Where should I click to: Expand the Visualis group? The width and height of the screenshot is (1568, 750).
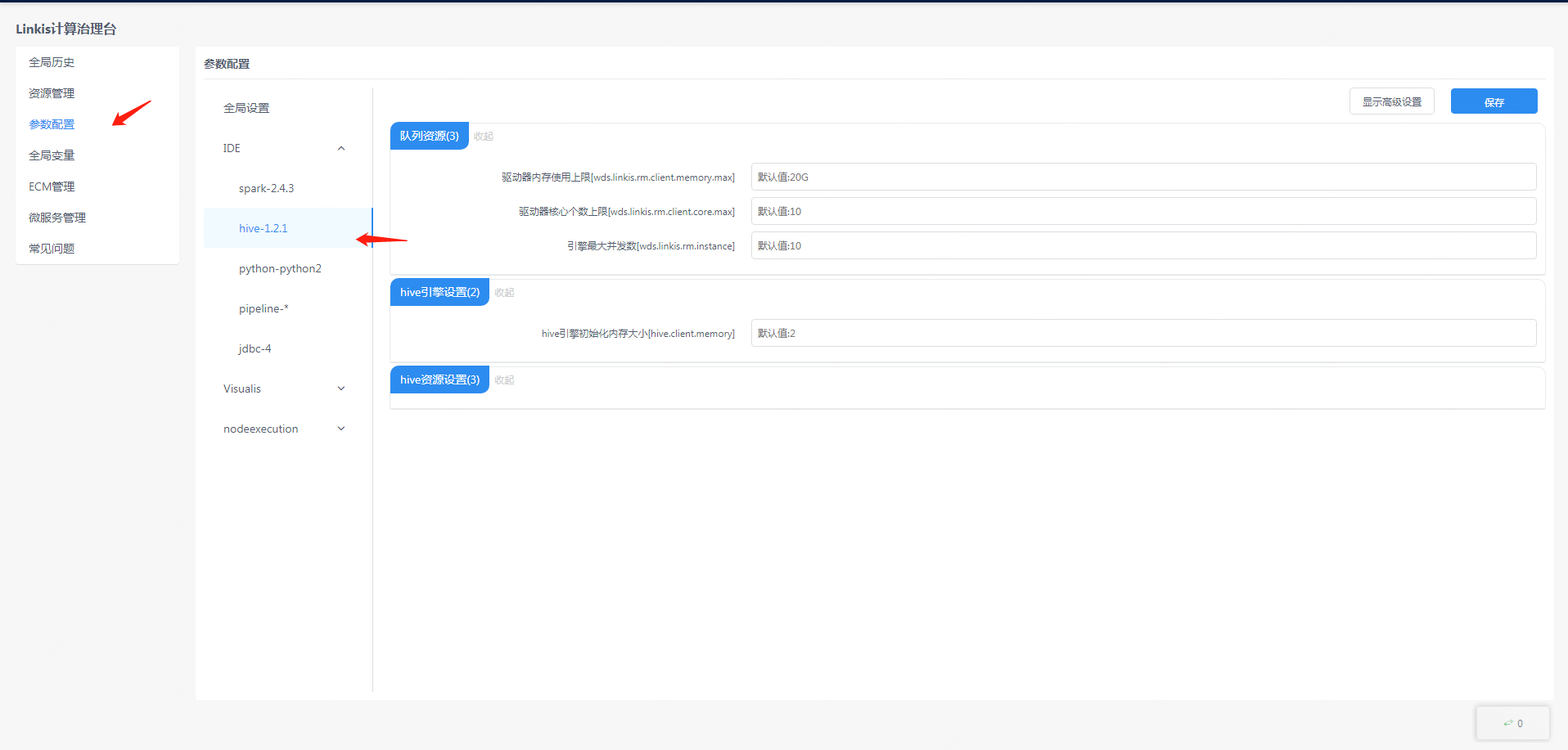tap(341, 388)
